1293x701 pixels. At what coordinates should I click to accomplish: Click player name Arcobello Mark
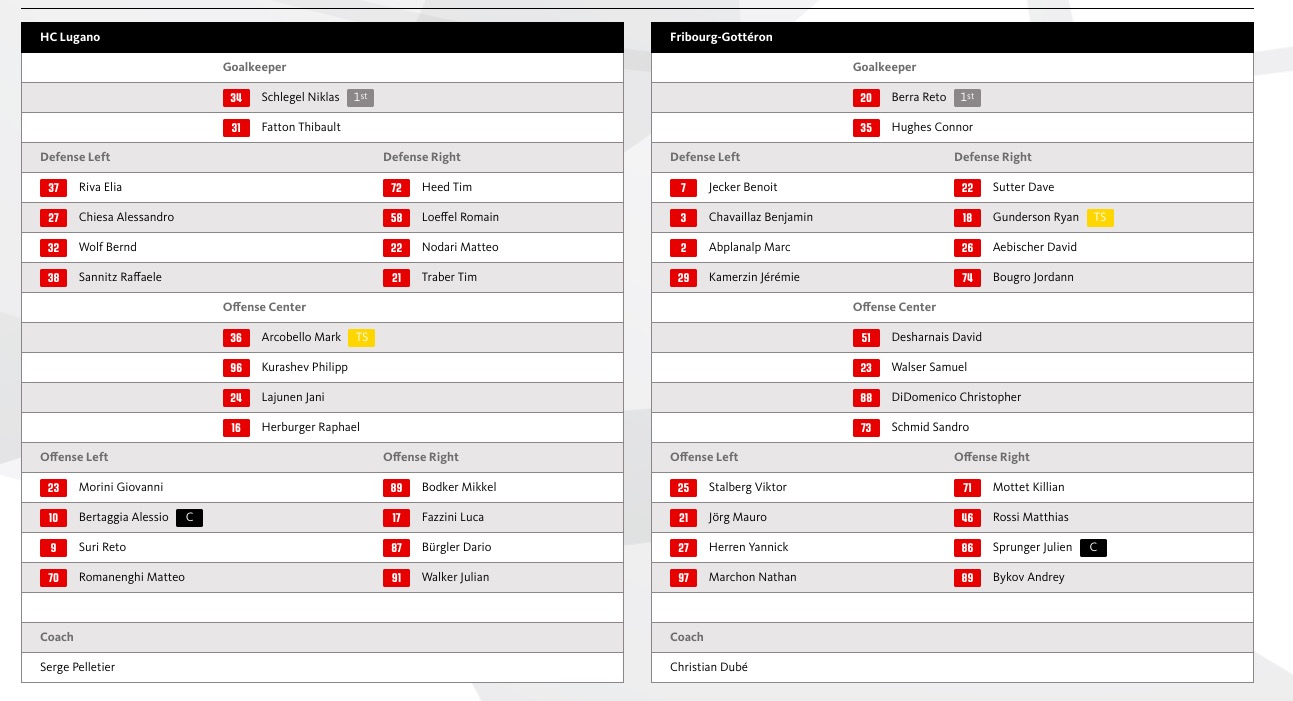[301, 337]
